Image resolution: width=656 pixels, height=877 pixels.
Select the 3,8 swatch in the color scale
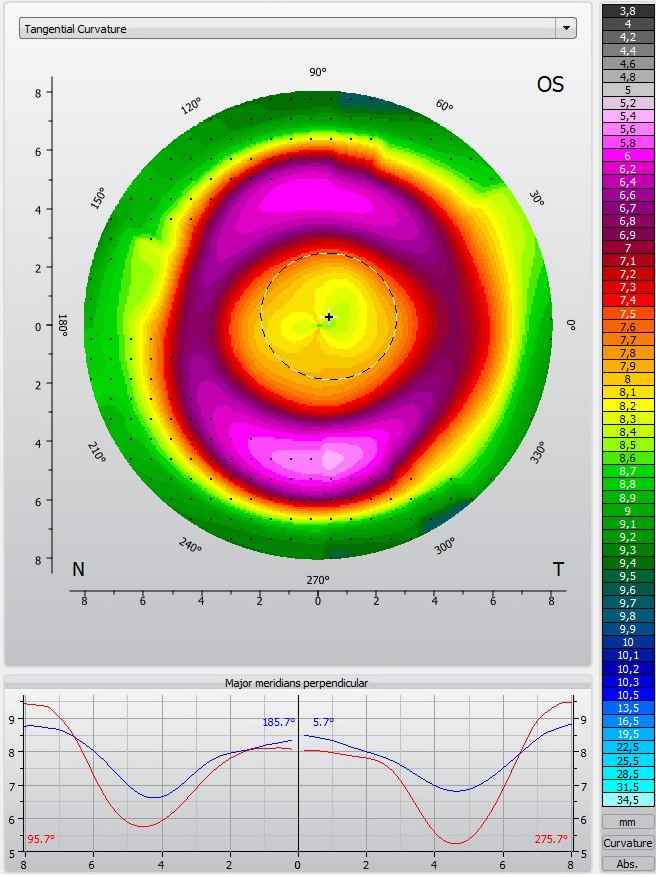627,11
